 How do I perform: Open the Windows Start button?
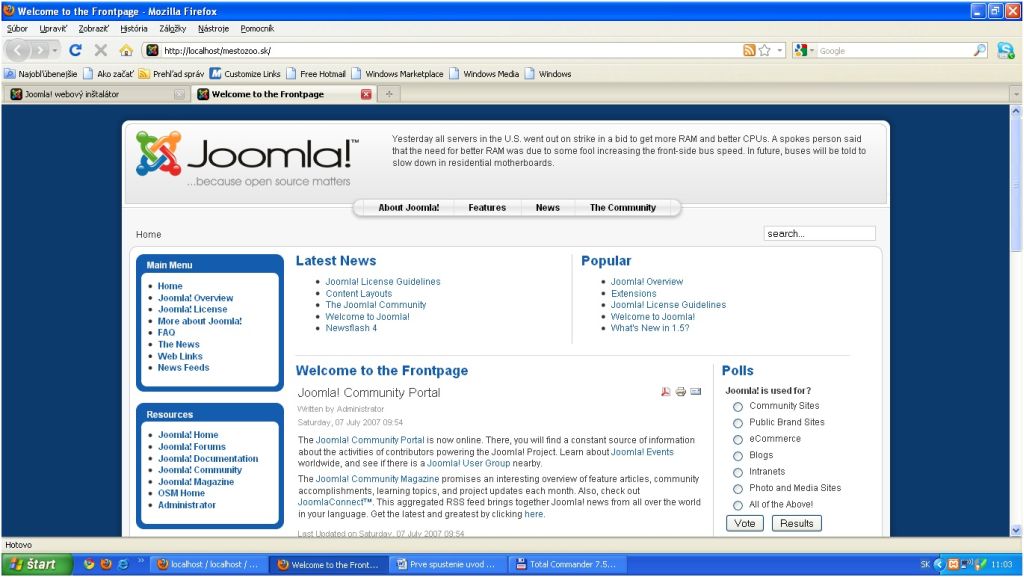pyautogui.click(x=37, y=564)
